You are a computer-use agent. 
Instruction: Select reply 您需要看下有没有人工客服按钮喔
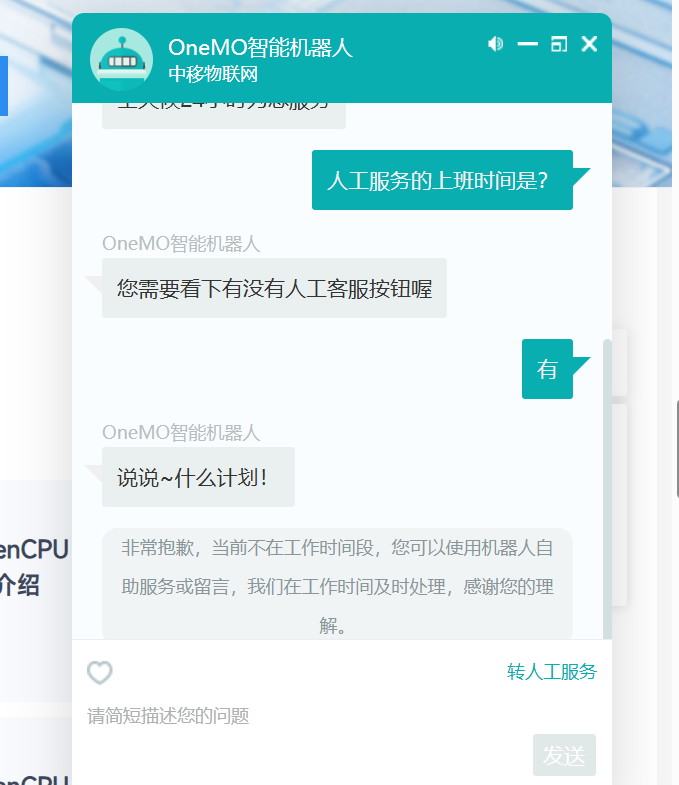click(274, 288)
